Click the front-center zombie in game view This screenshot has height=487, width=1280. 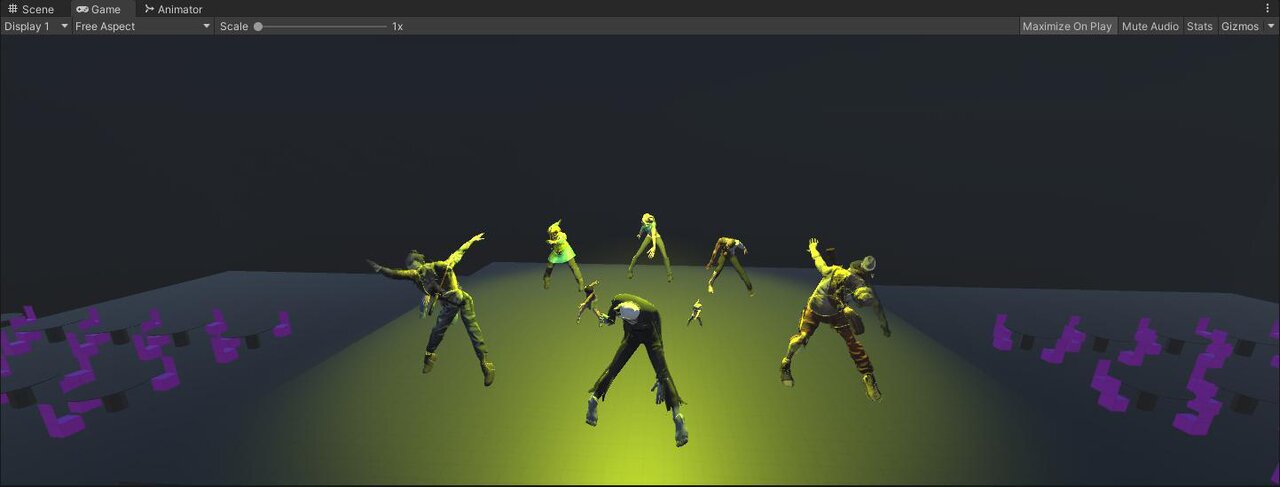[x=639, y=368]
